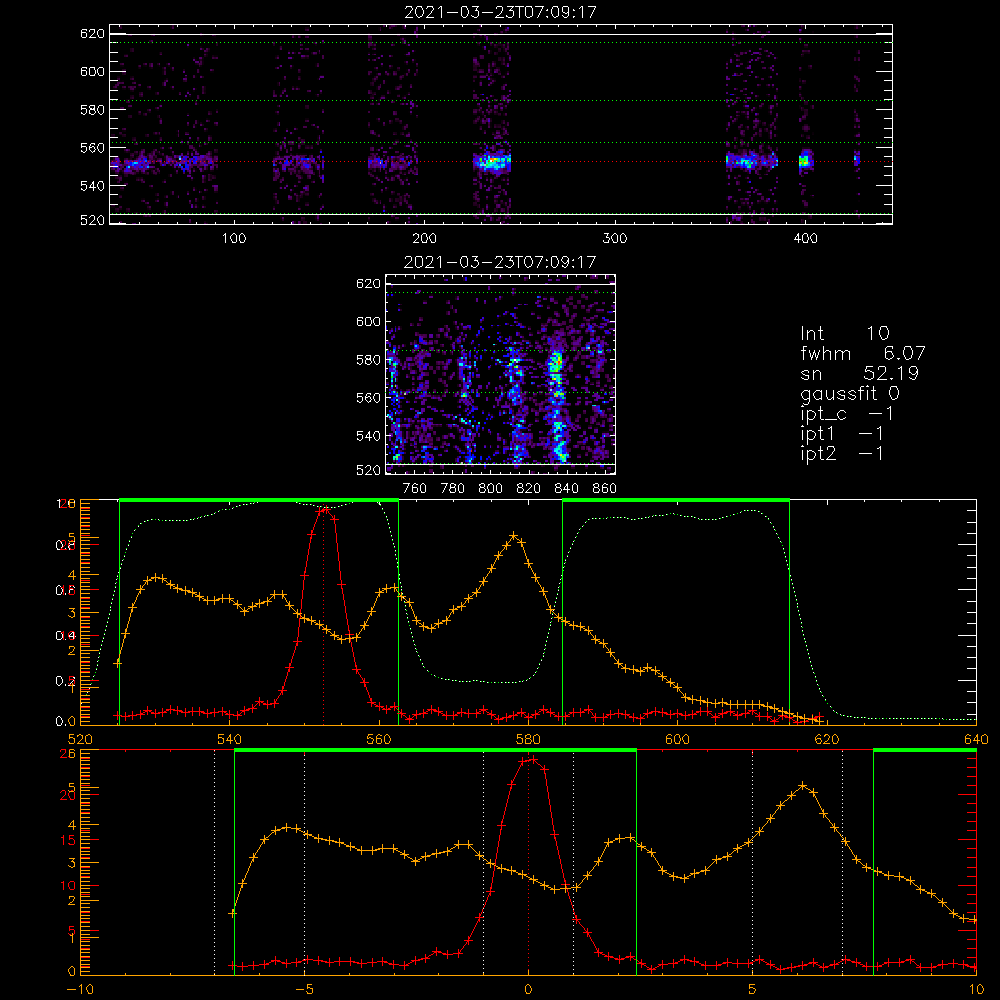Click x-axis label 620 on third plot
This screenshot has height=1000, width=1000.
point(827,739)
